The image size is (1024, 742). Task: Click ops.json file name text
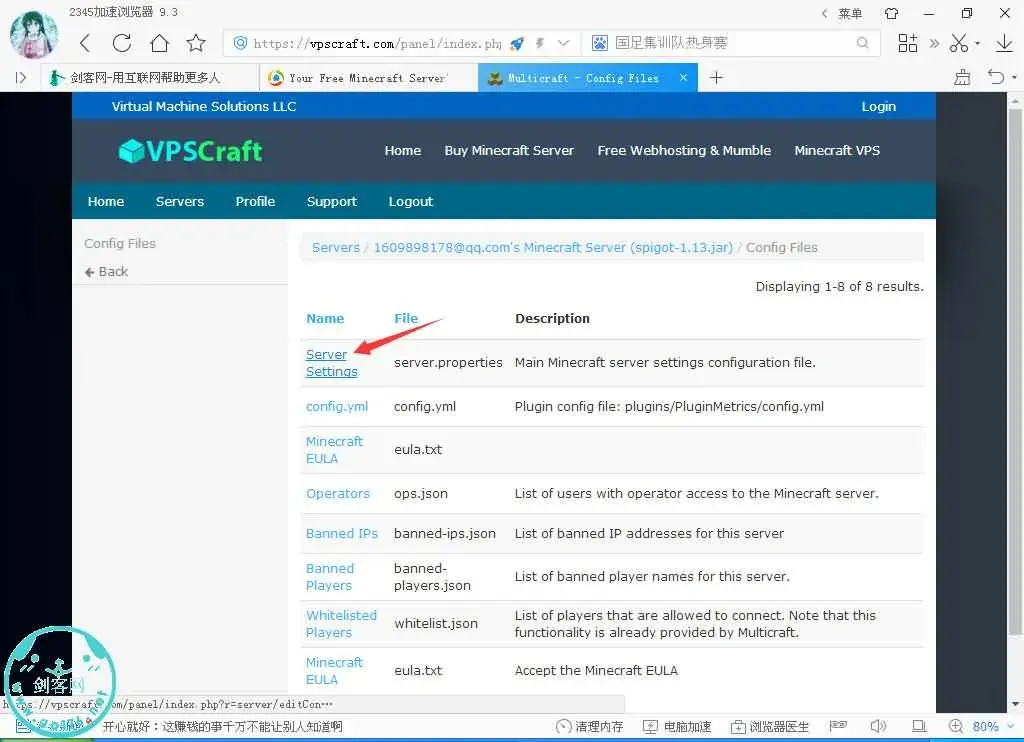tap(421, 493)
